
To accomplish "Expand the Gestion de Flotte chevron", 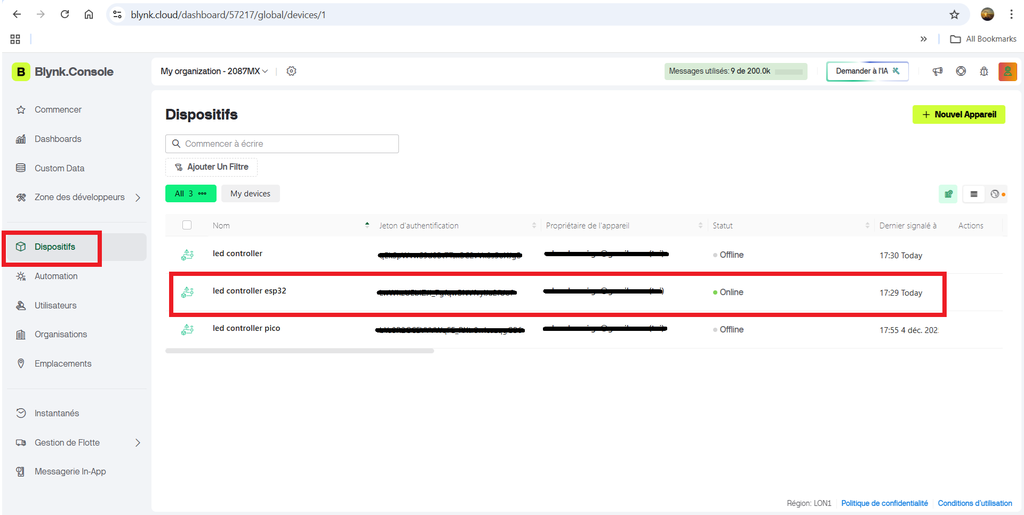I will point(138,443).
